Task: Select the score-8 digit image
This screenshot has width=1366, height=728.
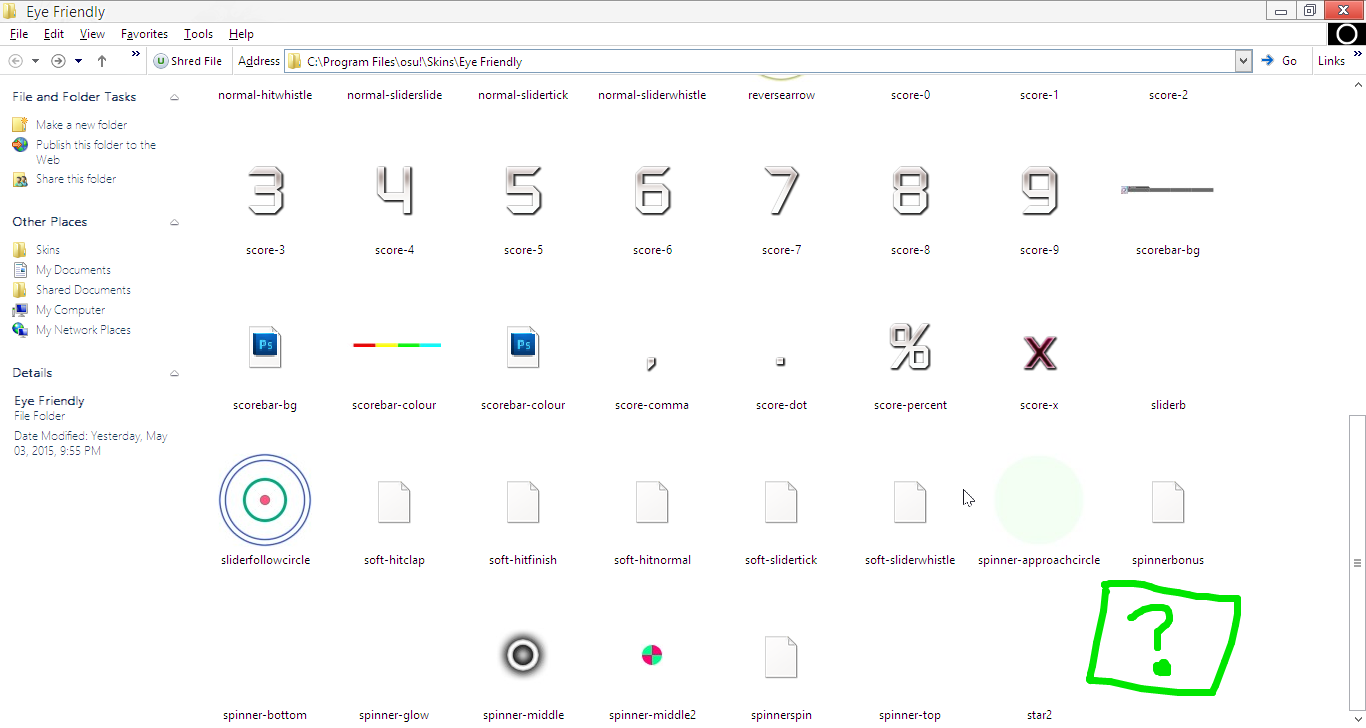Action: 910,191
